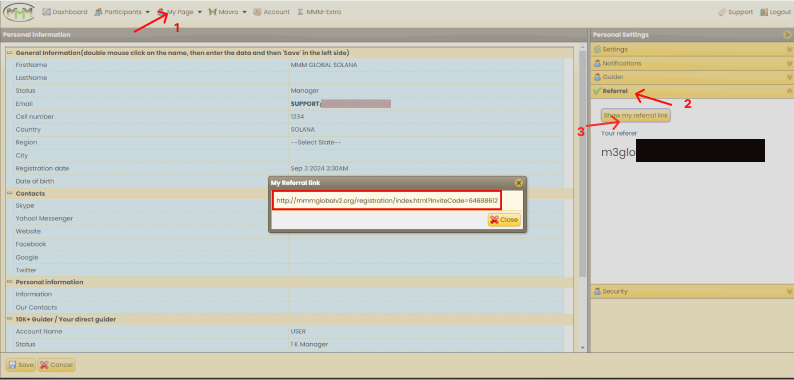This screenshot has height=380, width=794.
Task: Expand the Mavro dropdown arrow
Action: [244, 12]
